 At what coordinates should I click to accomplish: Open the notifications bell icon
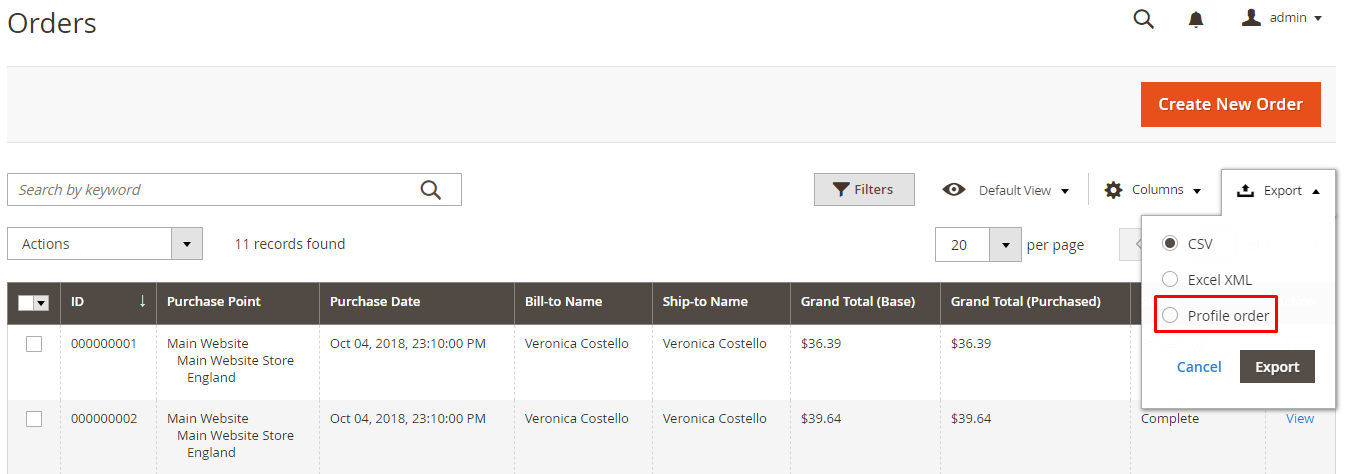[x=1196, y=19]
